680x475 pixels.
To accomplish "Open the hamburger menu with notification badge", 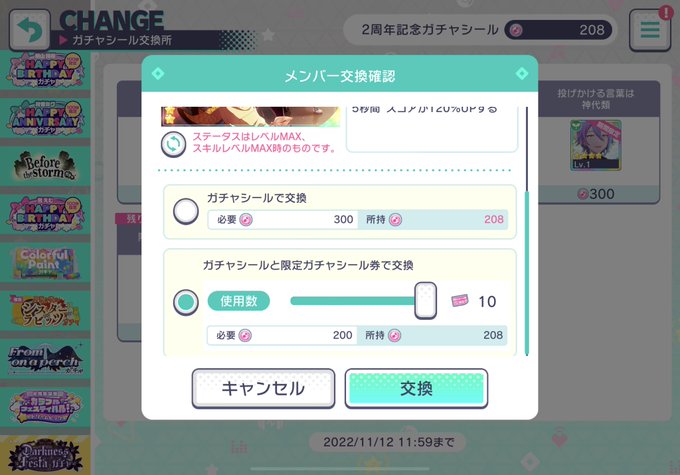I will [x=650, y=29].
